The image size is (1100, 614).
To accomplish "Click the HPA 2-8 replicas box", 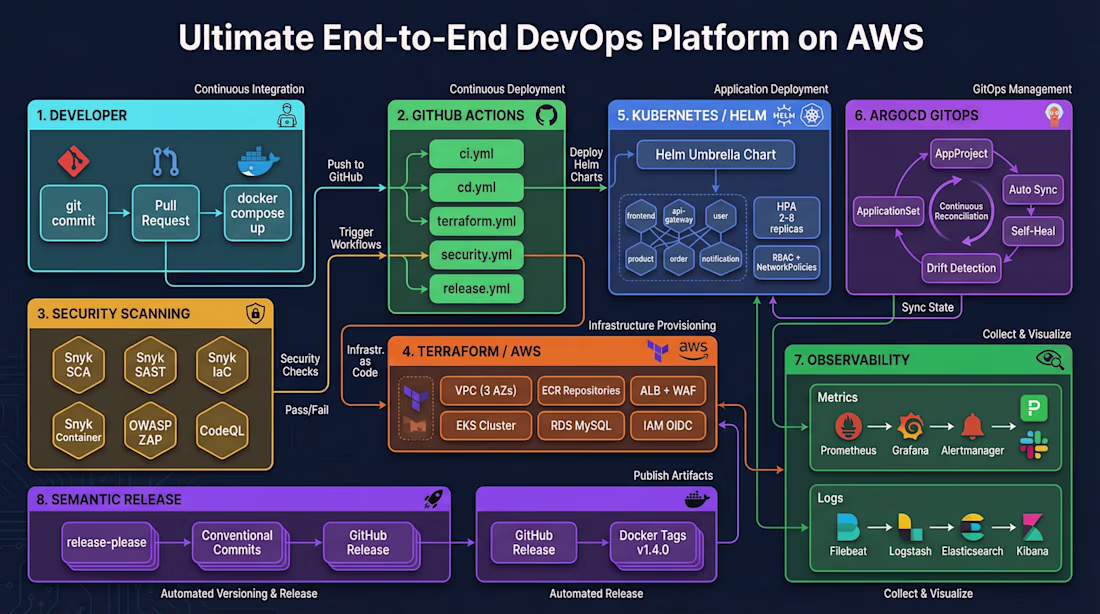I will (786, 218).
